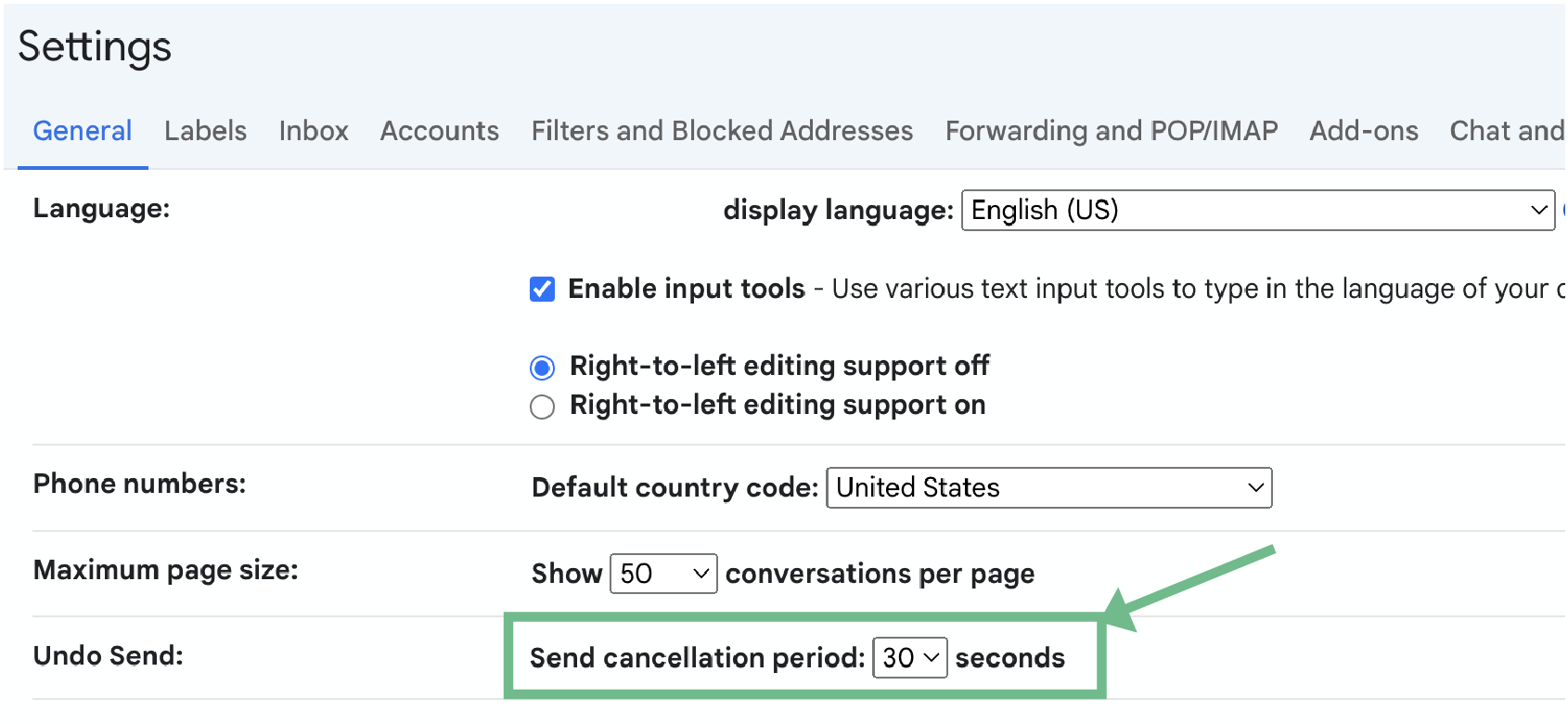Image resolution: width=1568 pixels, height=724 pixels.
Task: Click the 30 seconds chevron arrow
Action: coord(932,658)
